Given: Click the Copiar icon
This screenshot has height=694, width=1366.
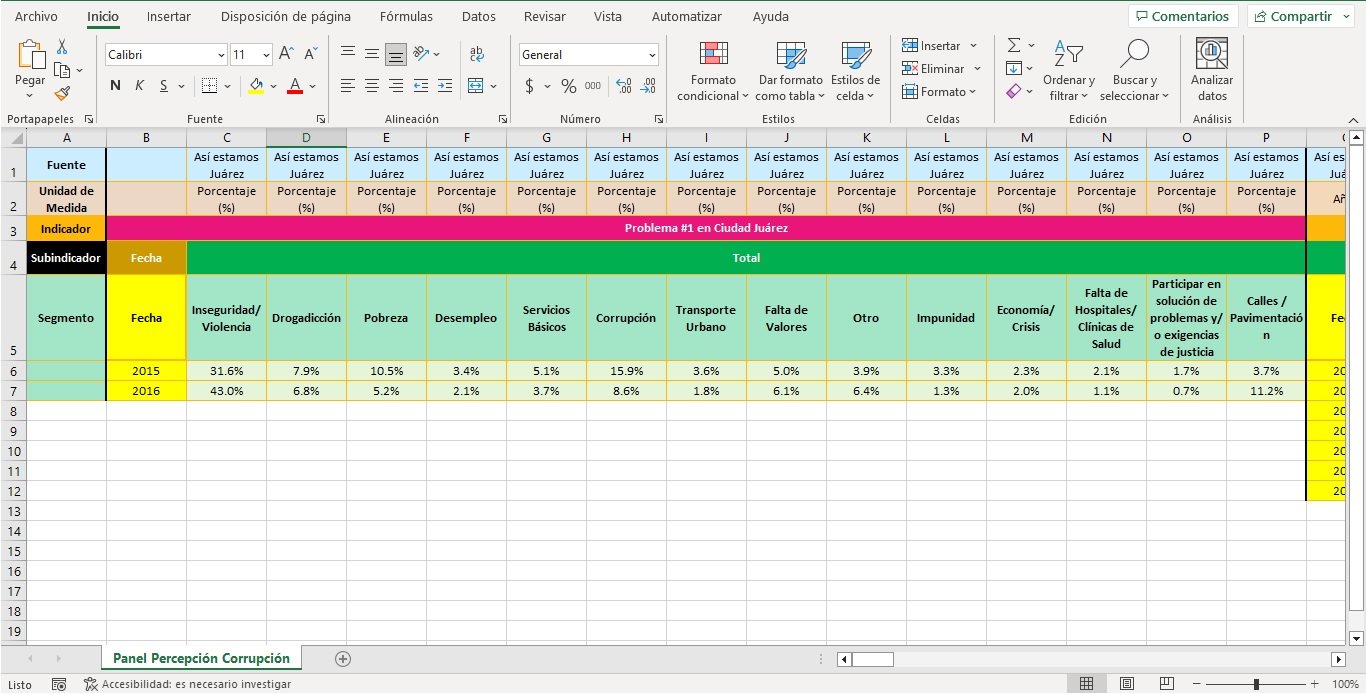Looking at the screenshot, I should [x=62, y=70].
